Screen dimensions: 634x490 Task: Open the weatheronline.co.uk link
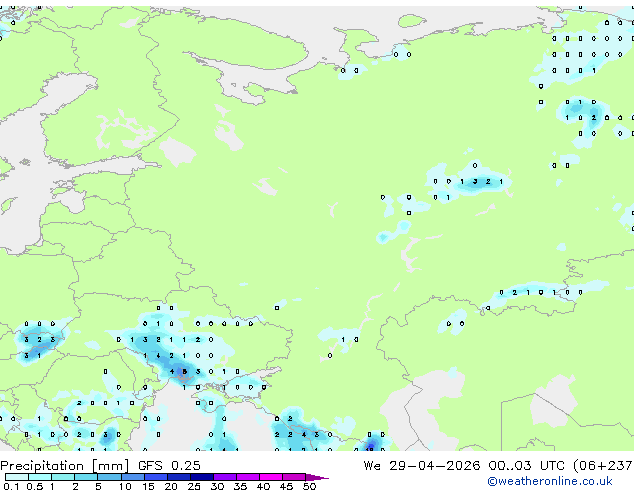click(x=549, y=481)
